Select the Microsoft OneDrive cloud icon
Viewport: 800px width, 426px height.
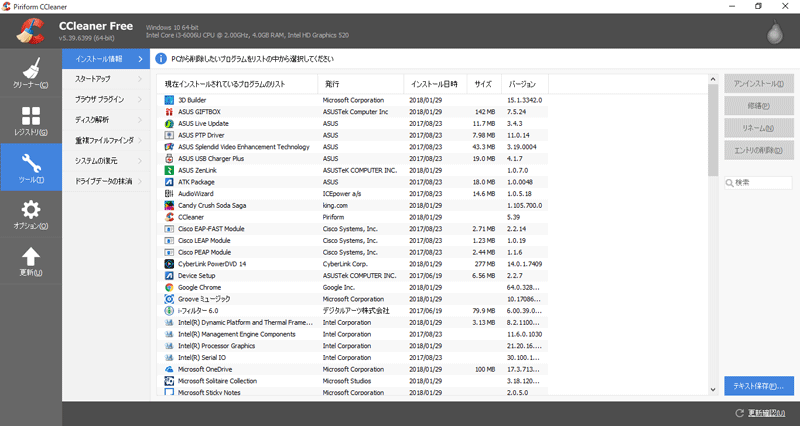pyautogui.click(x=169, y=369)
